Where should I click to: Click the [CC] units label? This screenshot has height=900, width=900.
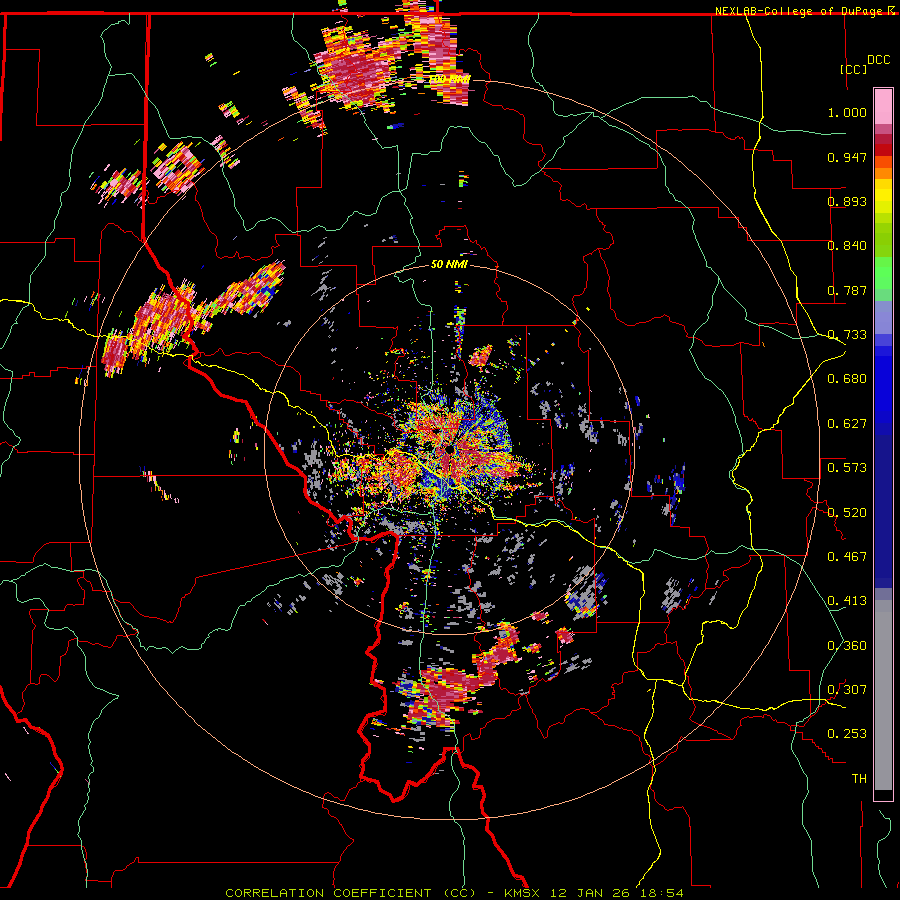(854, 69)
